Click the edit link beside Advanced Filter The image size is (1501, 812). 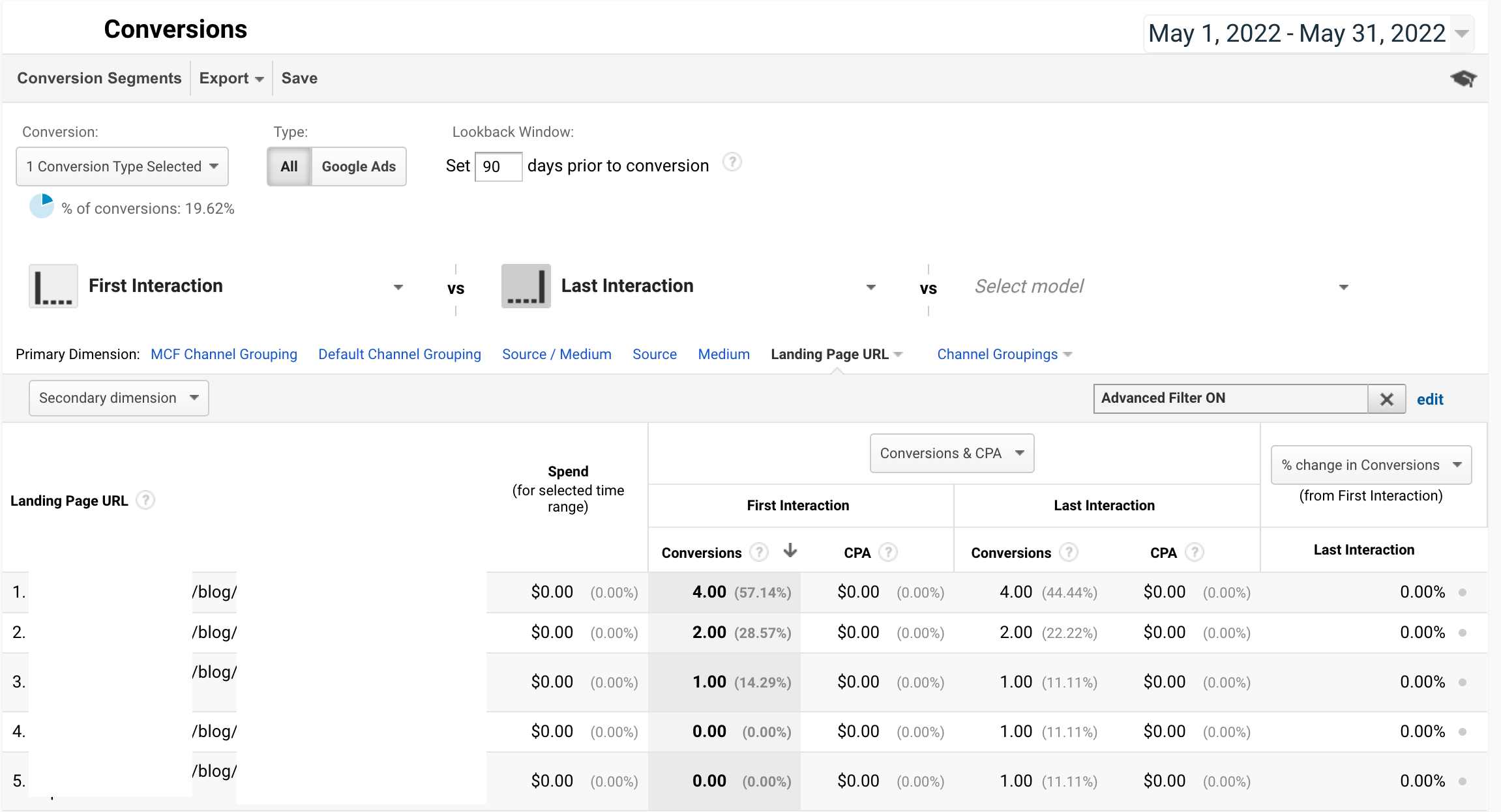point(1431,399)
